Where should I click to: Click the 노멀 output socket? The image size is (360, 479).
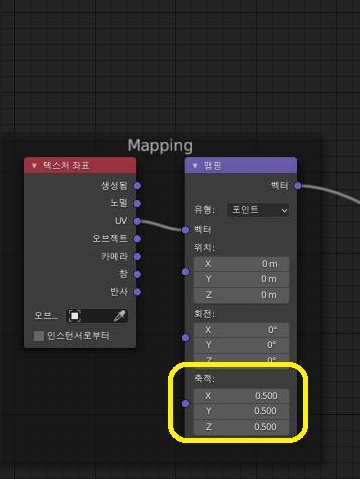(137, 203)
